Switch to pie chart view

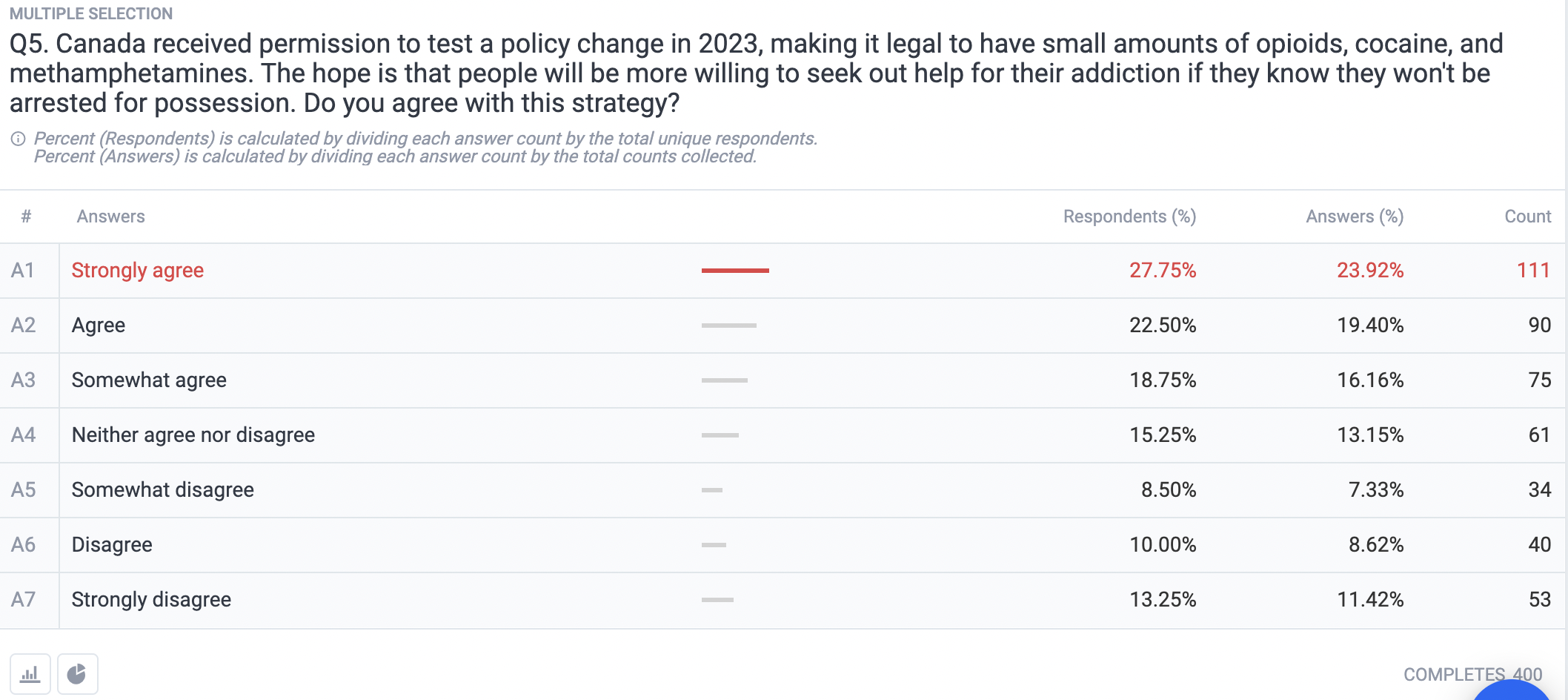[x=78, y=674]
